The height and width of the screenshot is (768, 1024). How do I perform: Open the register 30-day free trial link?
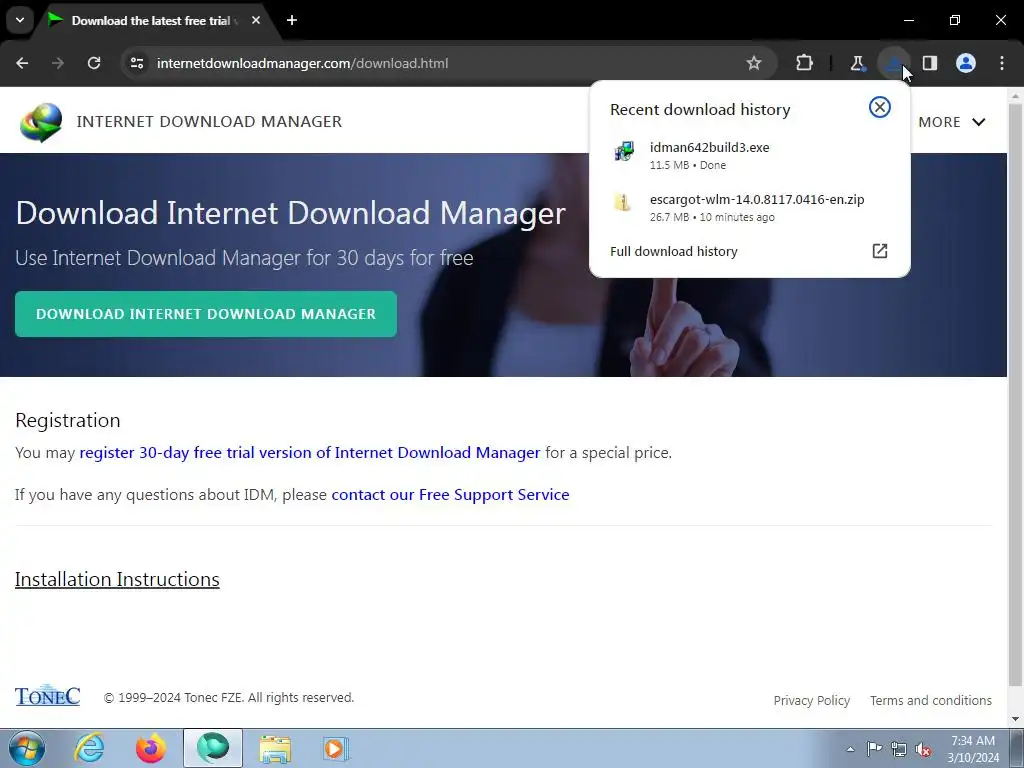(310, 453)
